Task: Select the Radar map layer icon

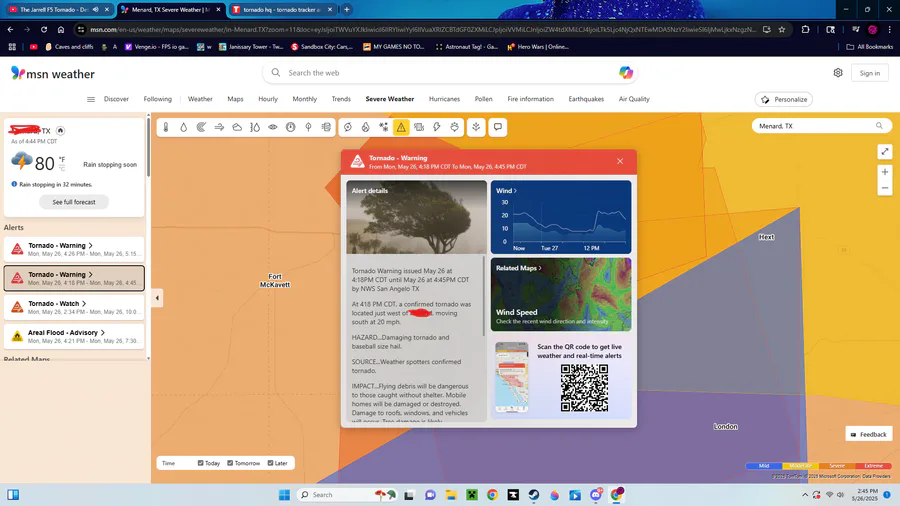Action: pos(201,127)
